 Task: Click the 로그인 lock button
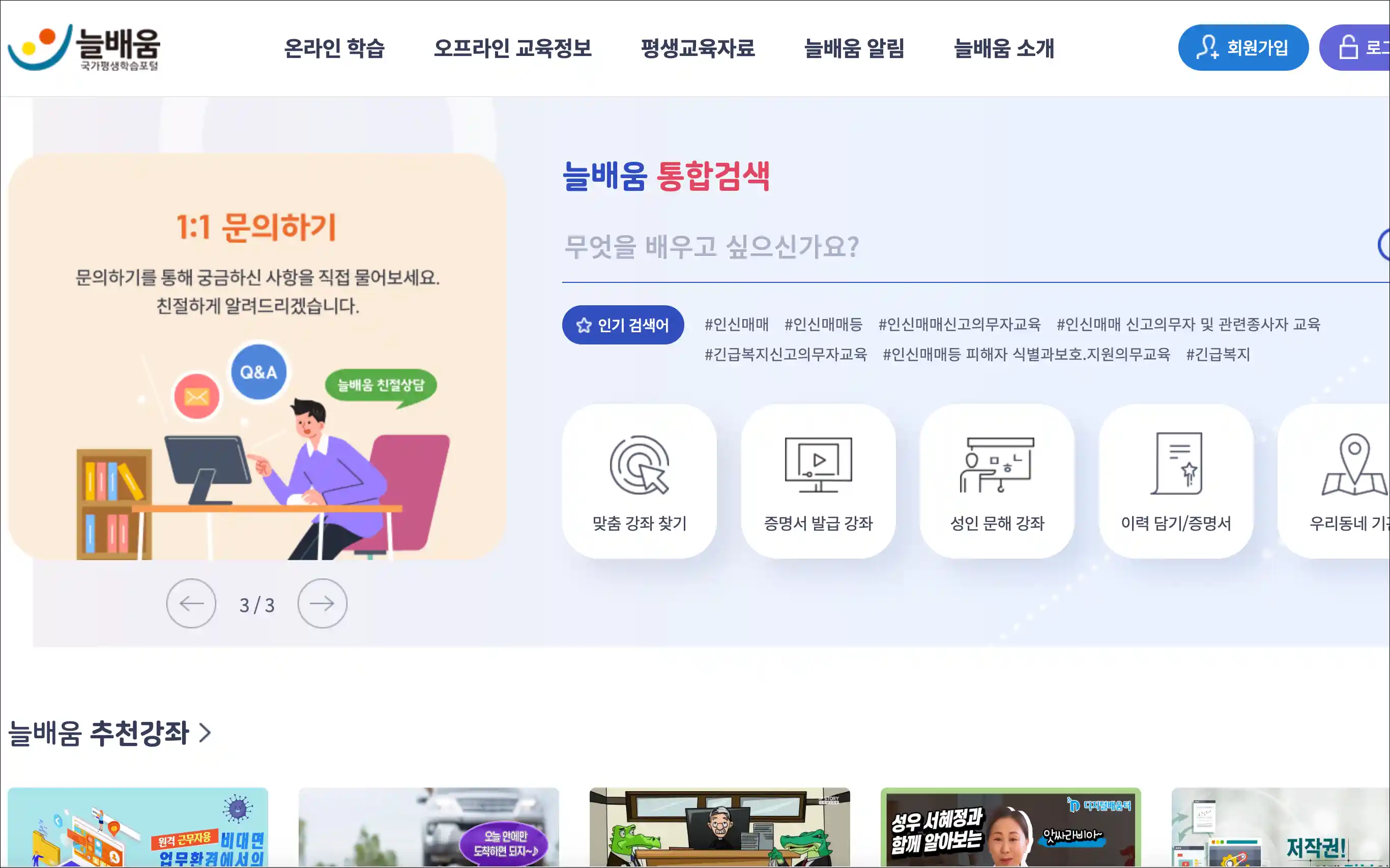[x=1355, y=48]
